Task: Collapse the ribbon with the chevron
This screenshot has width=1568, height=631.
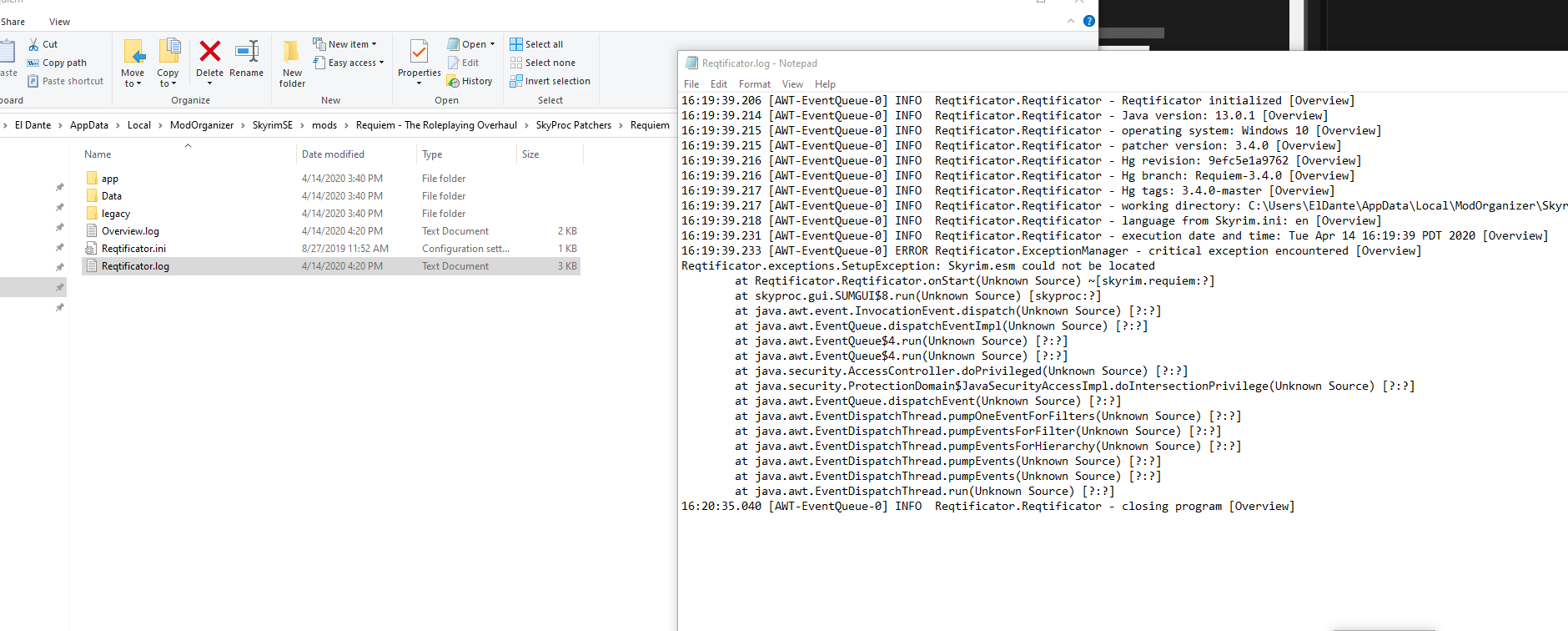Action: [1071, 21]
